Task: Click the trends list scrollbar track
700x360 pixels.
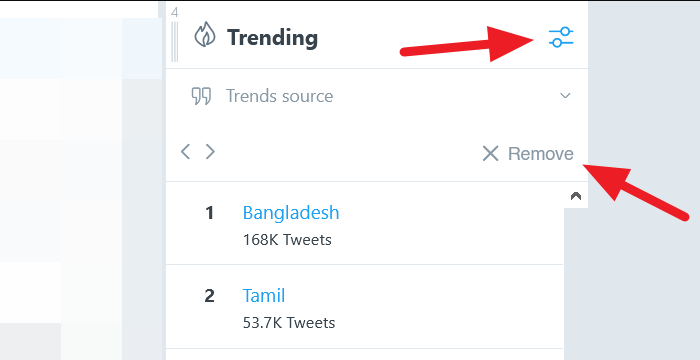Action: click(576, 284)
